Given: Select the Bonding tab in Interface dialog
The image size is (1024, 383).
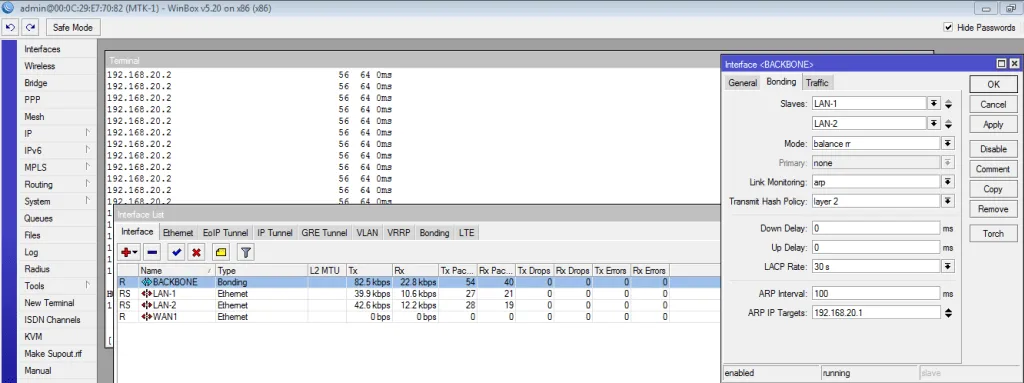Looking at the screenshot, I should (x=781, y=82).
